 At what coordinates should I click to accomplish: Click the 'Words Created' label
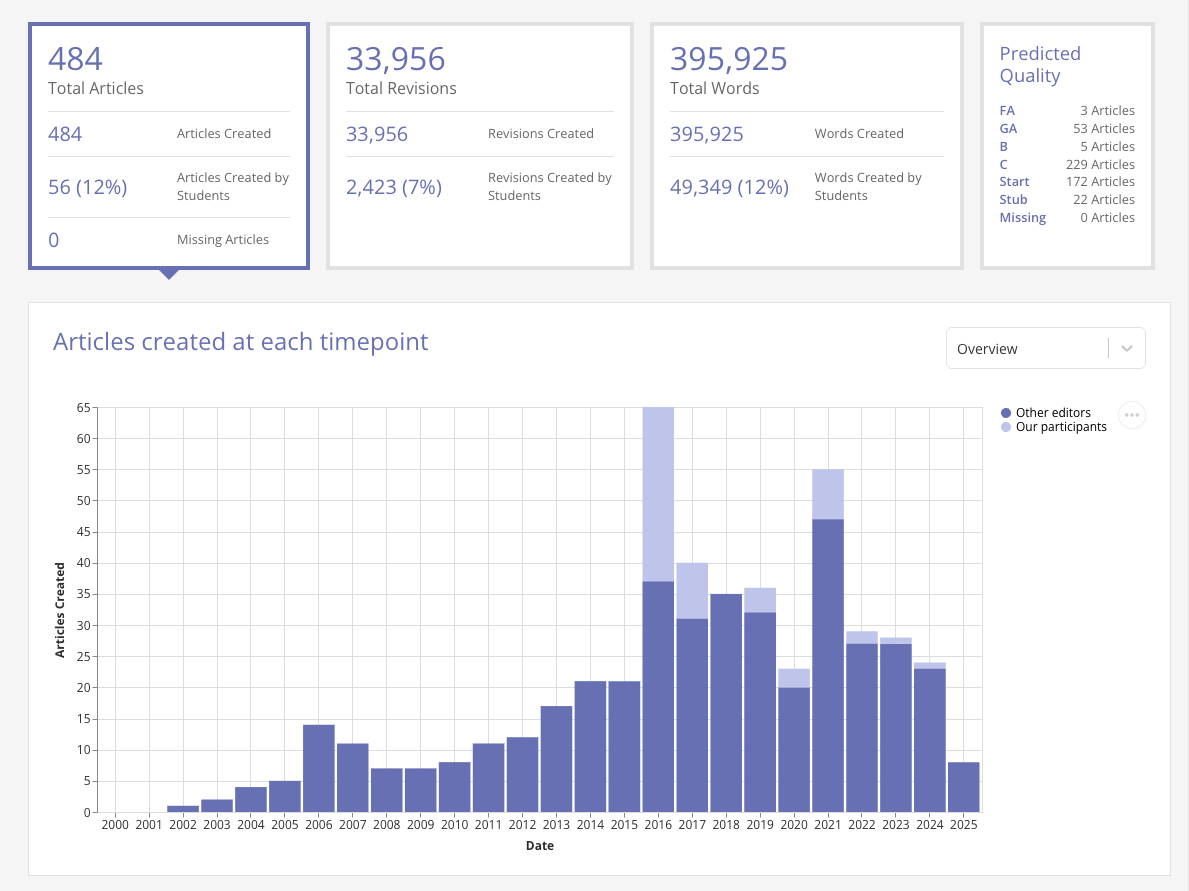(x=859, y=133)
